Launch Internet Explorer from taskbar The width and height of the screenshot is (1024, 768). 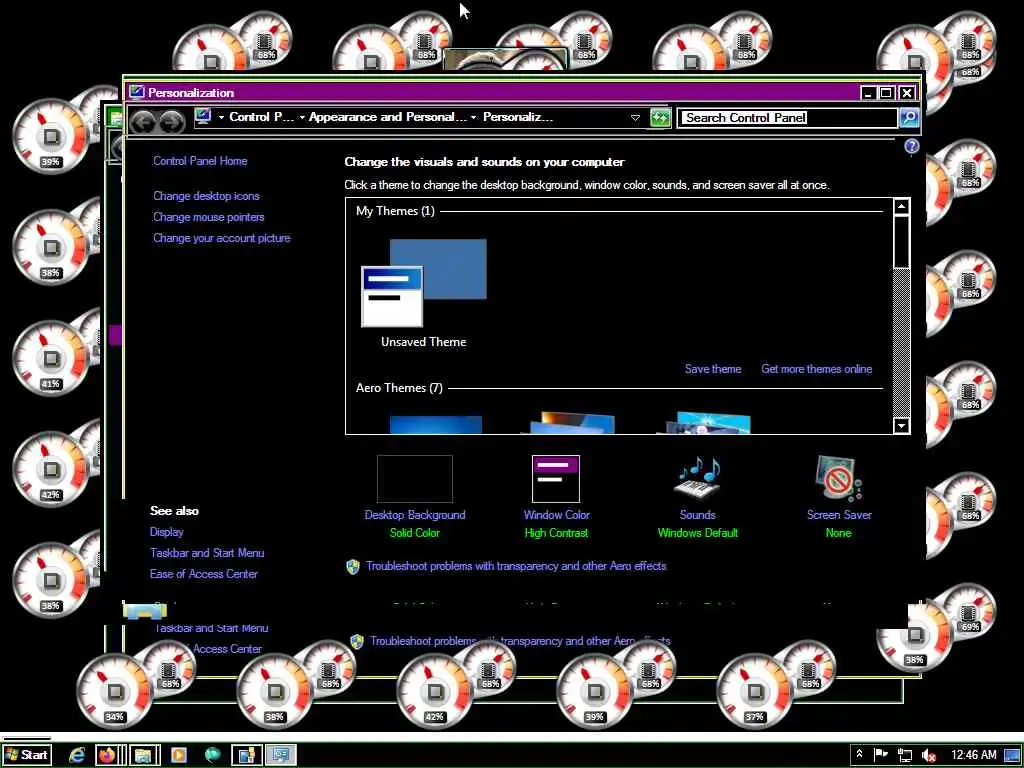[x=77, y=755]
